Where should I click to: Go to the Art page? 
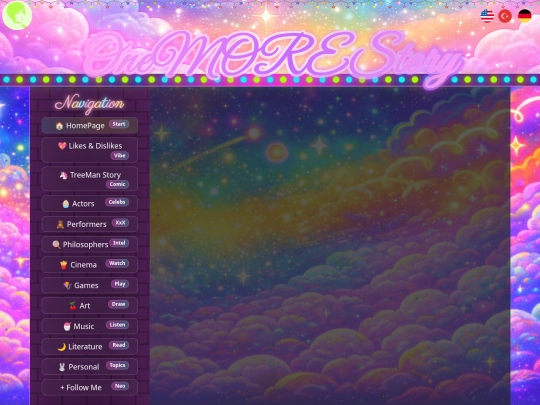pos(90,305)
